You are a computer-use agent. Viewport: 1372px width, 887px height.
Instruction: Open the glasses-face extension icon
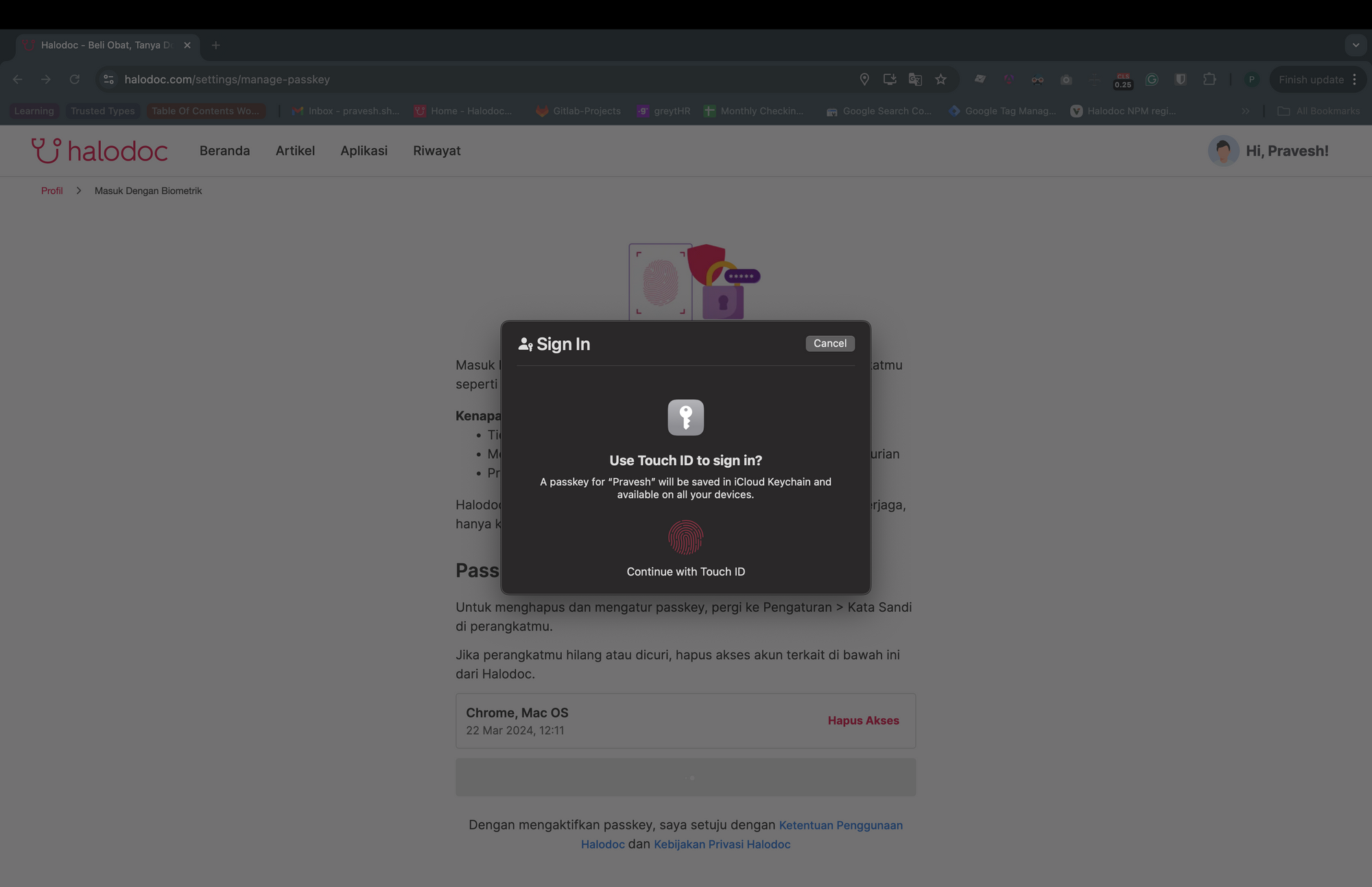tap(1037, 80)
